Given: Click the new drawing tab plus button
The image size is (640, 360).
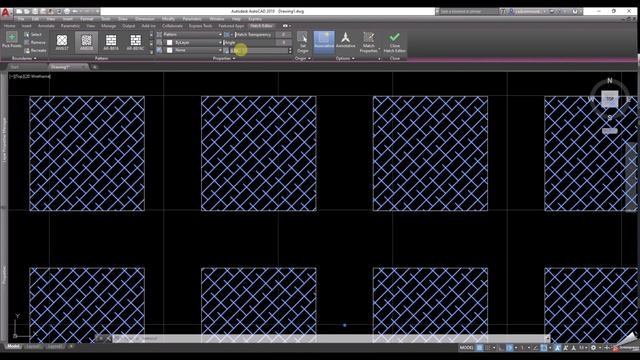Looking at the screenshot, I should click(95, 67).
